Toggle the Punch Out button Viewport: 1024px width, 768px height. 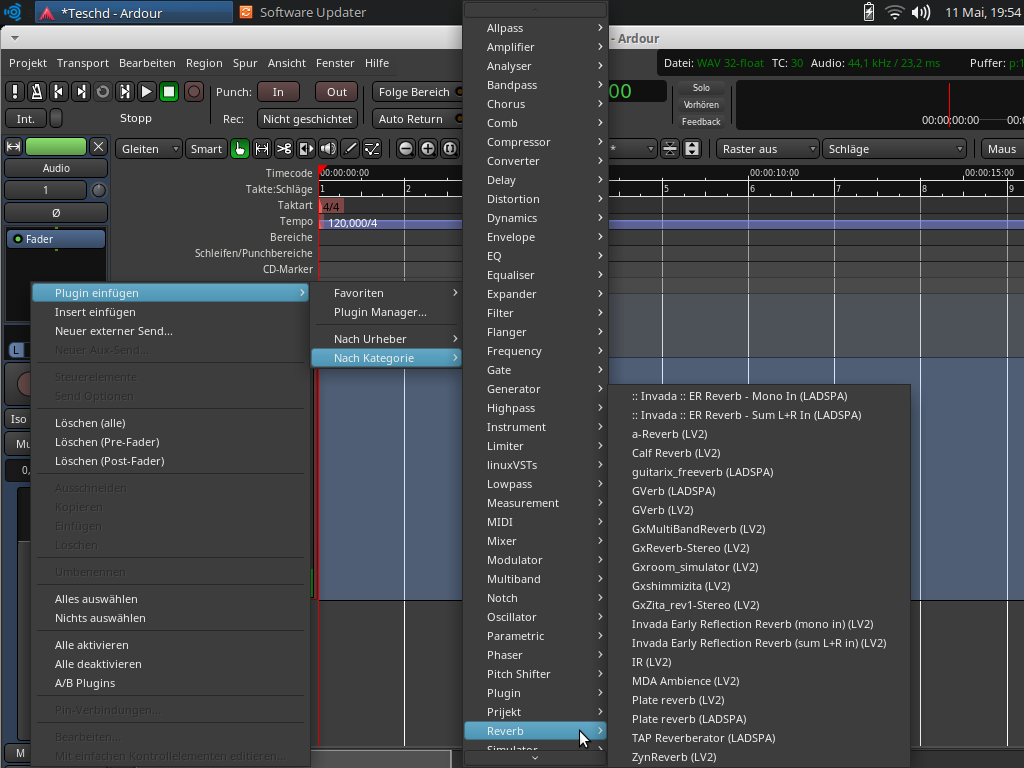click(337, 92)
